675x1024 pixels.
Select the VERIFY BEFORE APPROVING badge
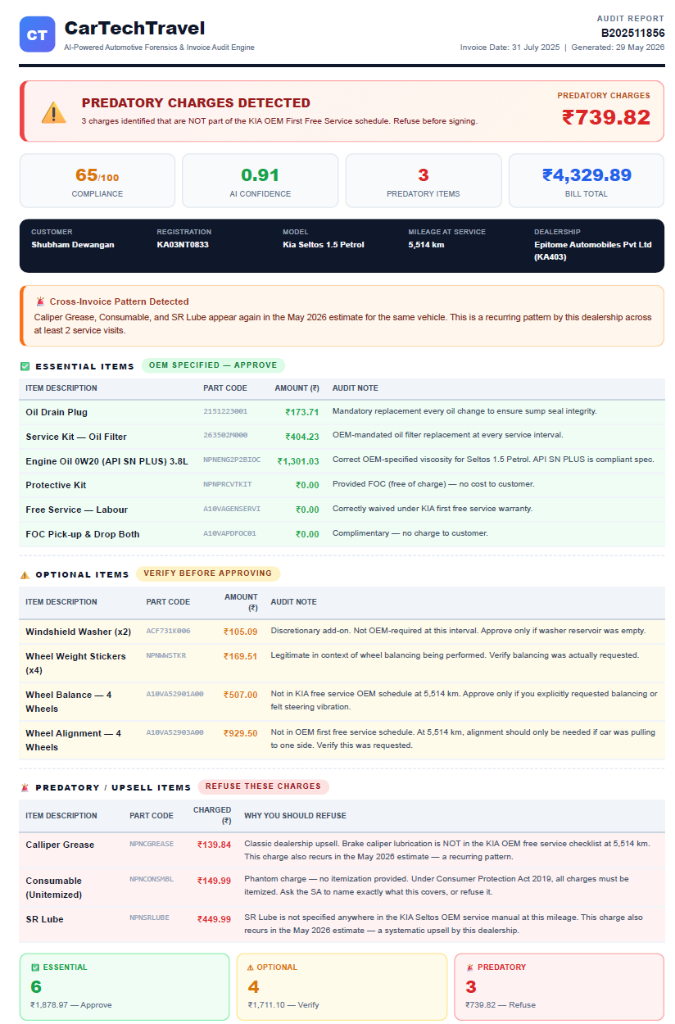[x=208, y=573]
